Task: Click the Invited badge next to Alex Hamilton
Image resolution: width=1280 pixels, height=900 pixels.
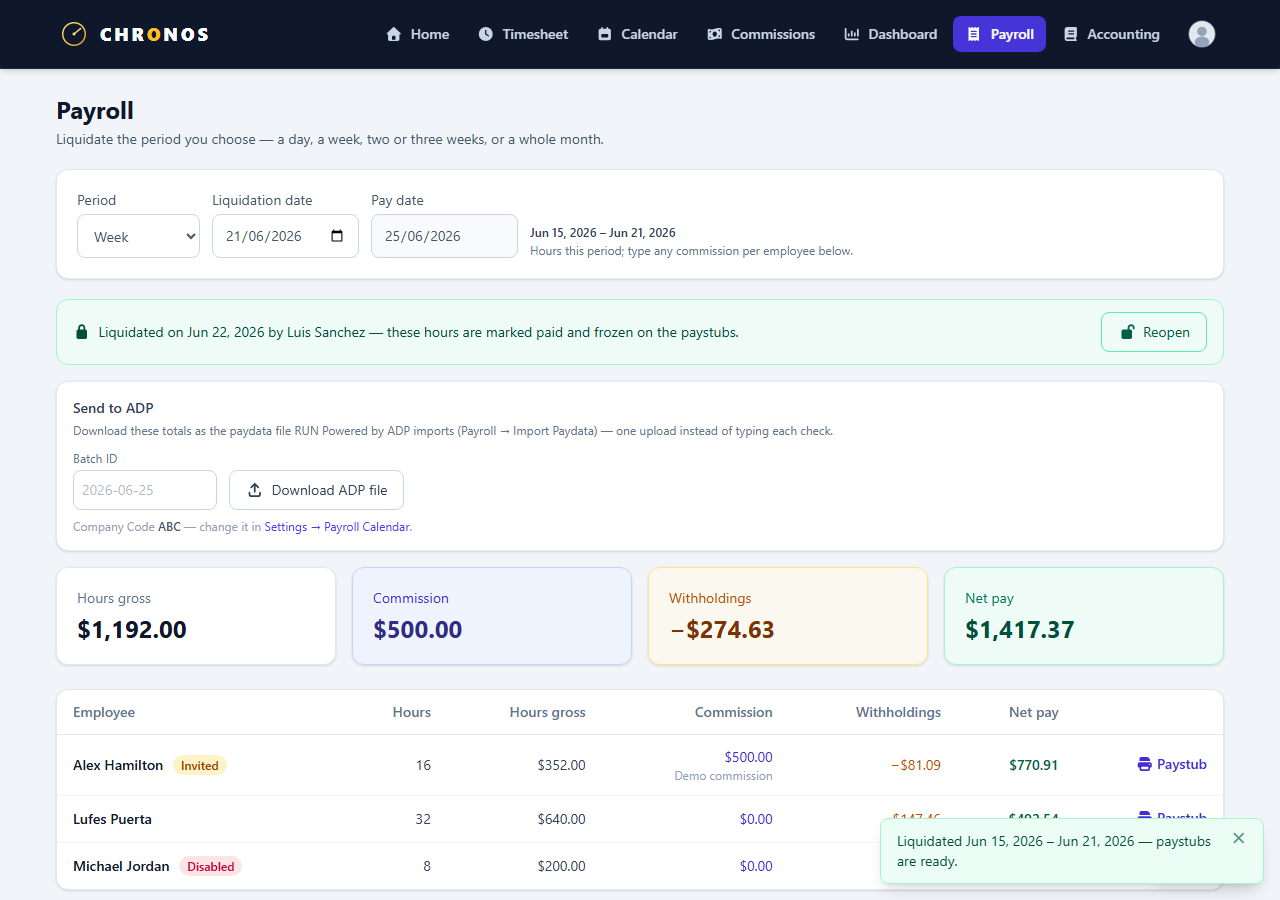Action: point(200,766)
